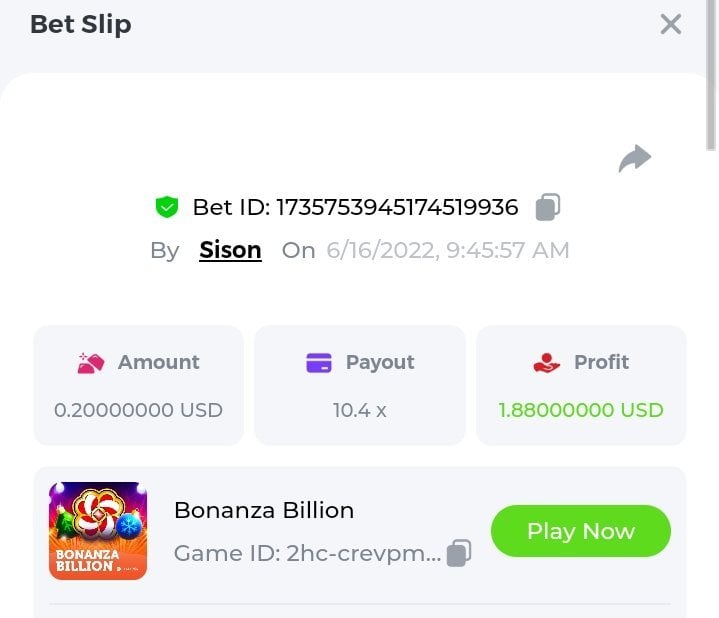
Task: Click the pink Amount icon
Action: (x=91, y=363)
